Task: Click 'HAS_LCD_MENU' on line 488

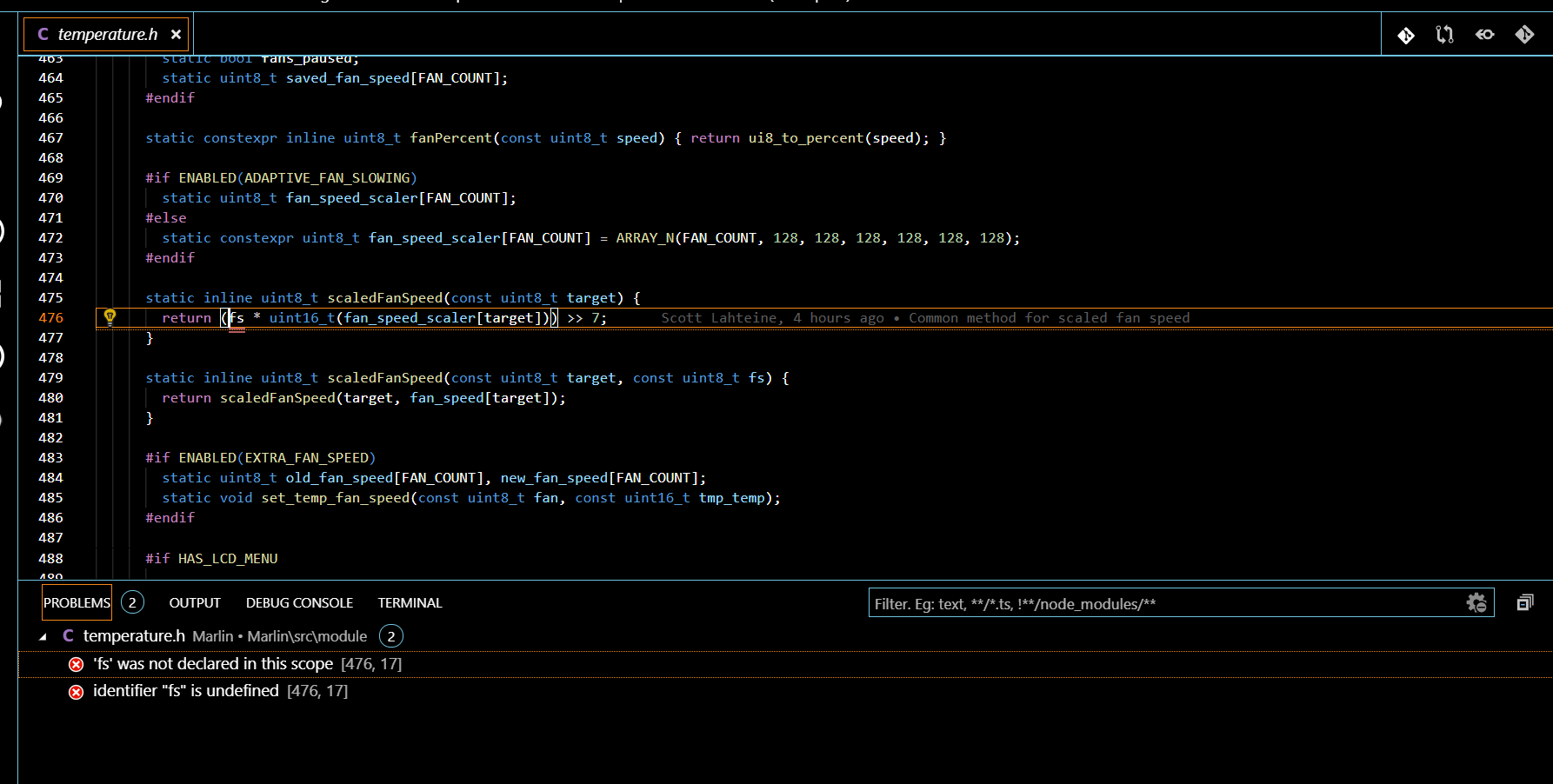Action: click(228, 559)
